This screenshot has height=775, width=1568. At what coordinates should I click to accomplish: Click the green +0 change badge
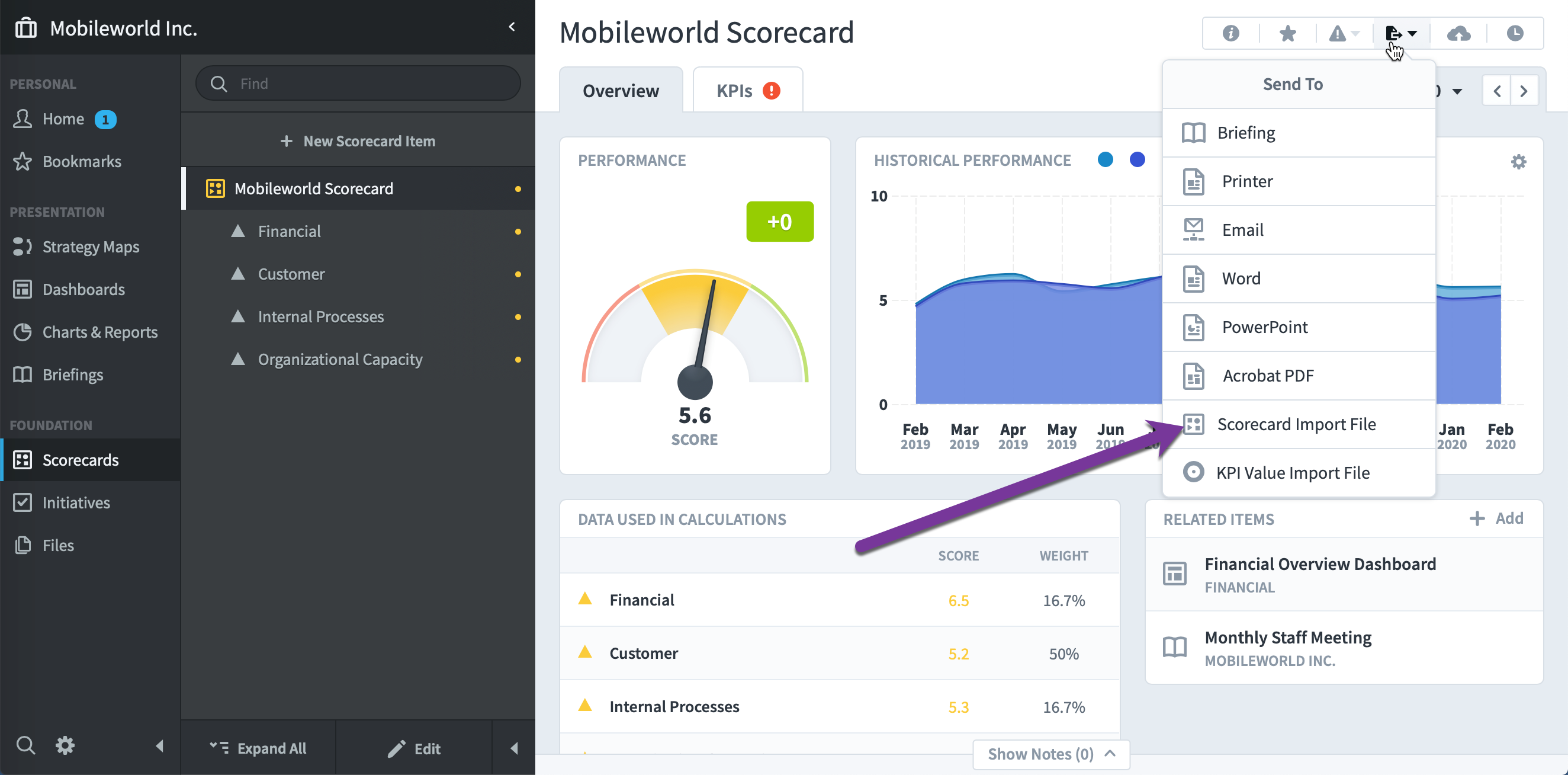[x=780, y=222]
